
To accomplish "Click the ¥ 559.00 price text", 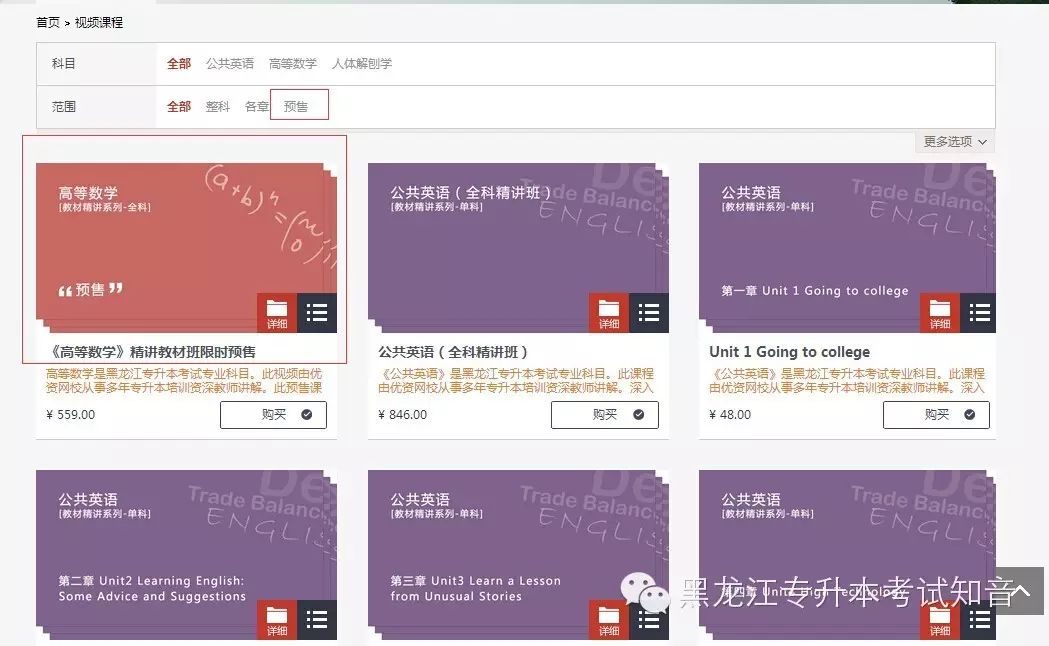I will point(70,415).
